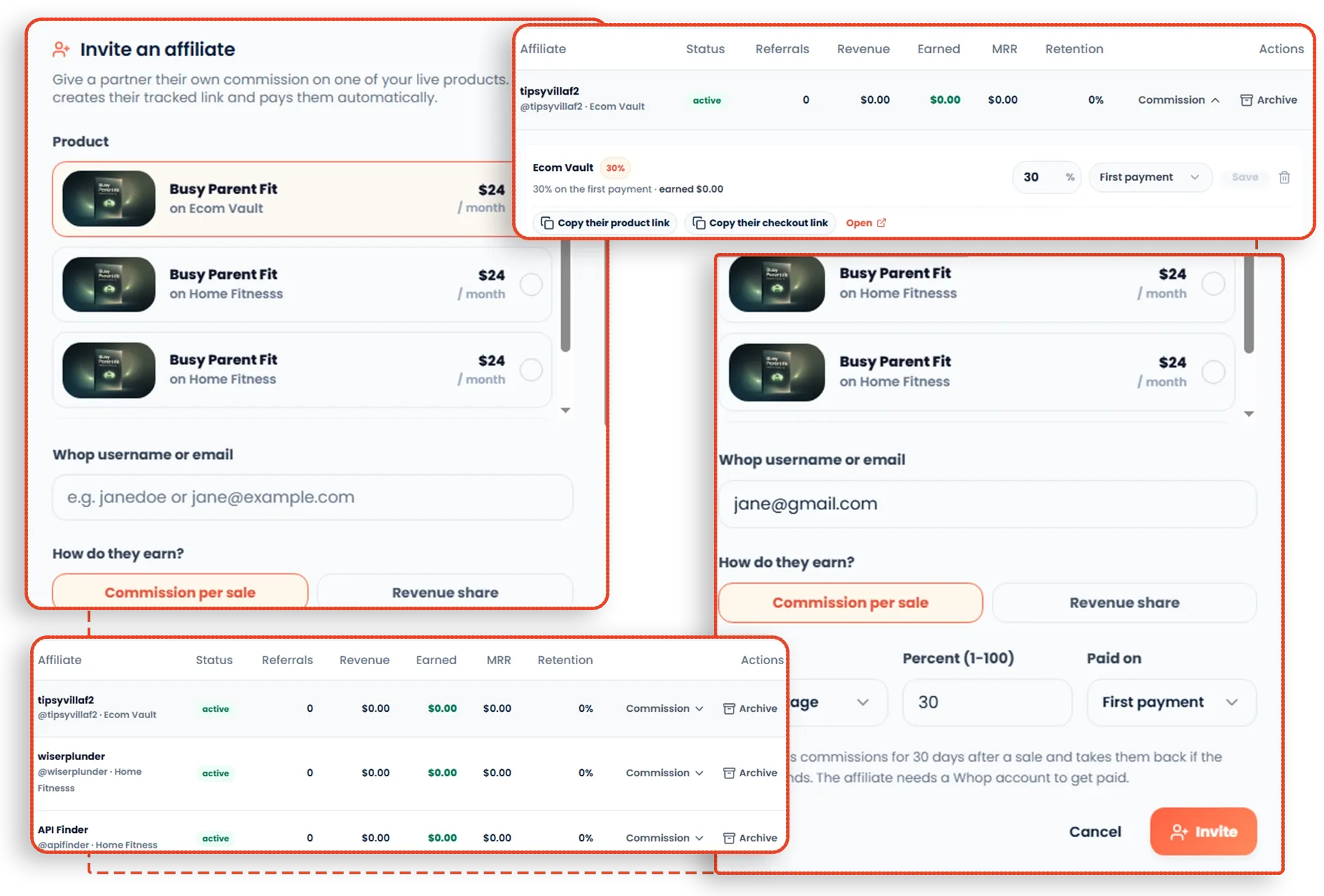Select Home Fitnesss radio in the left invite panel

531,284
